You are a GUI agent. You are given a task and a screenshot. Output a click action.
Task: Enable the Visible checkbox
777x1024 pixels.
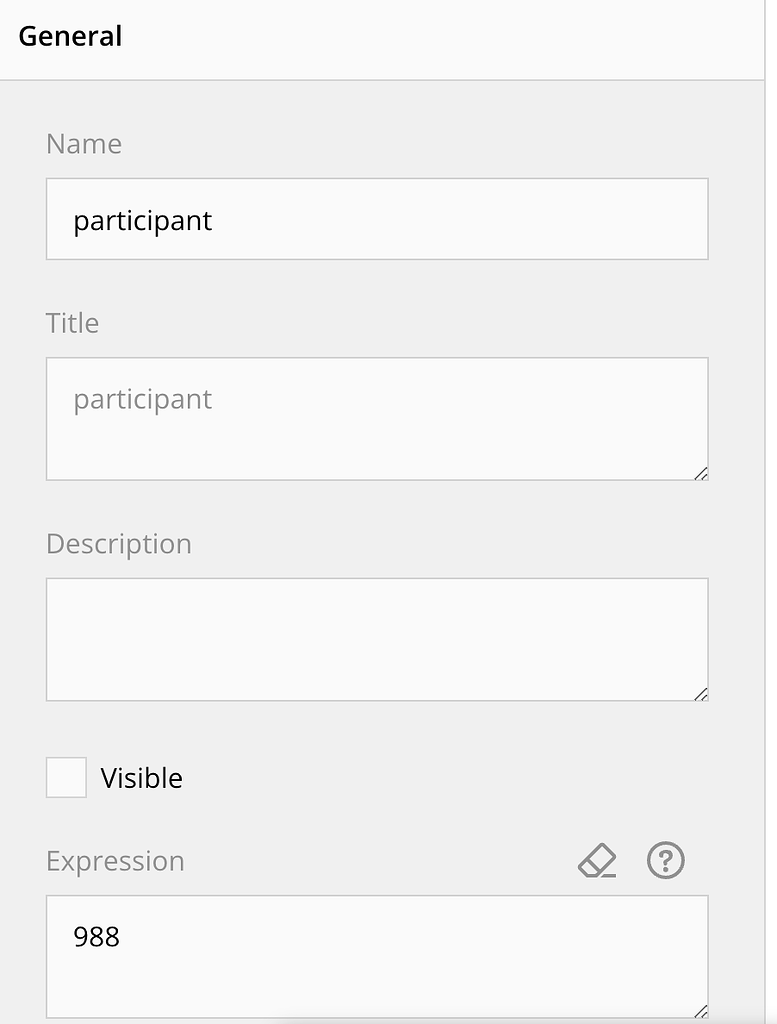(x=65, y=777)
